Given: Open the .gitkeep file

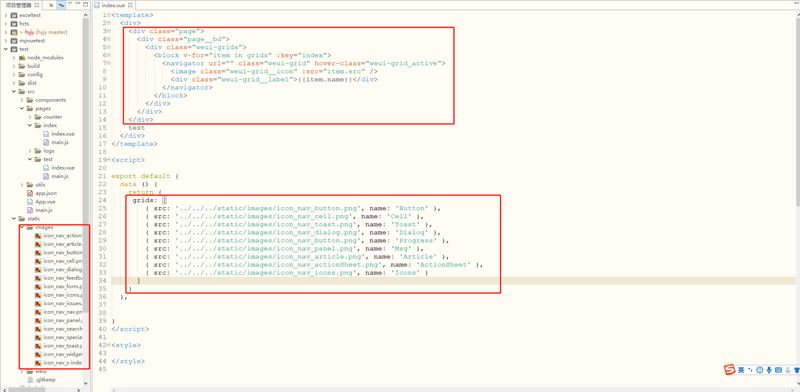Looking at the screenshot, I should point(45,379).
